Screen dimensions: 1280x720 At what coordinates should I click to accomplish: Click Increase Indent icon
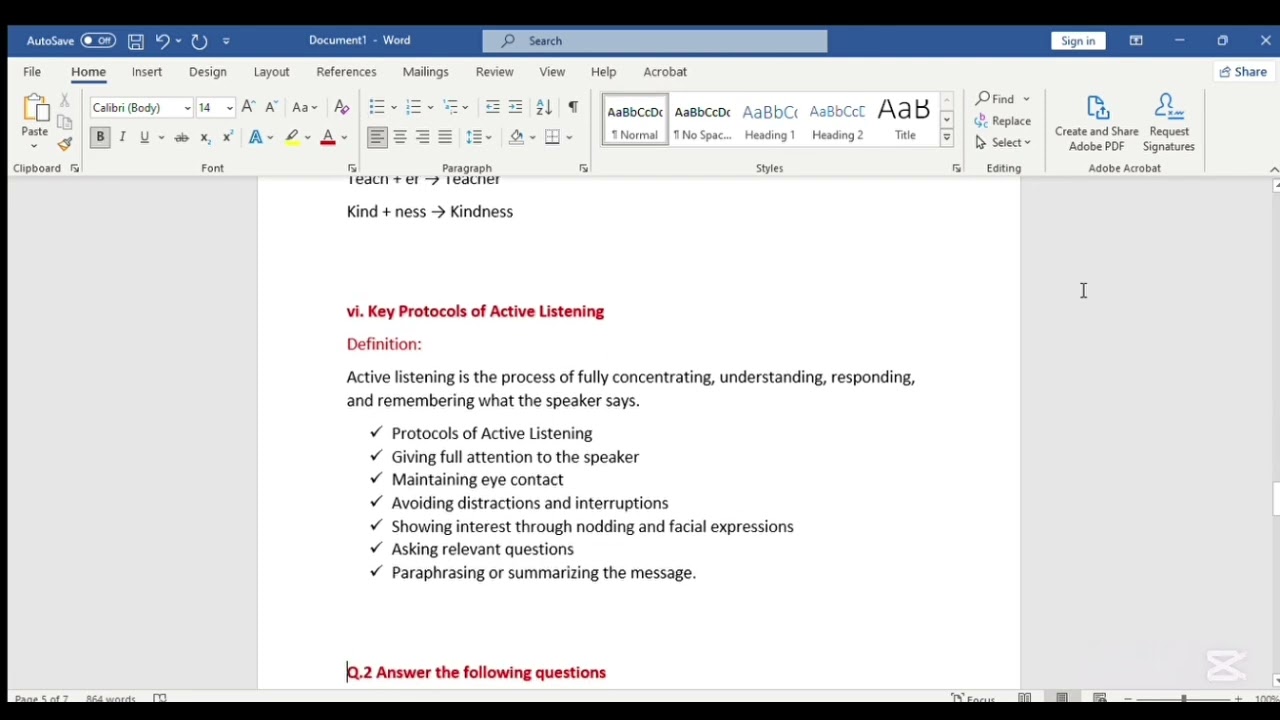515,107
